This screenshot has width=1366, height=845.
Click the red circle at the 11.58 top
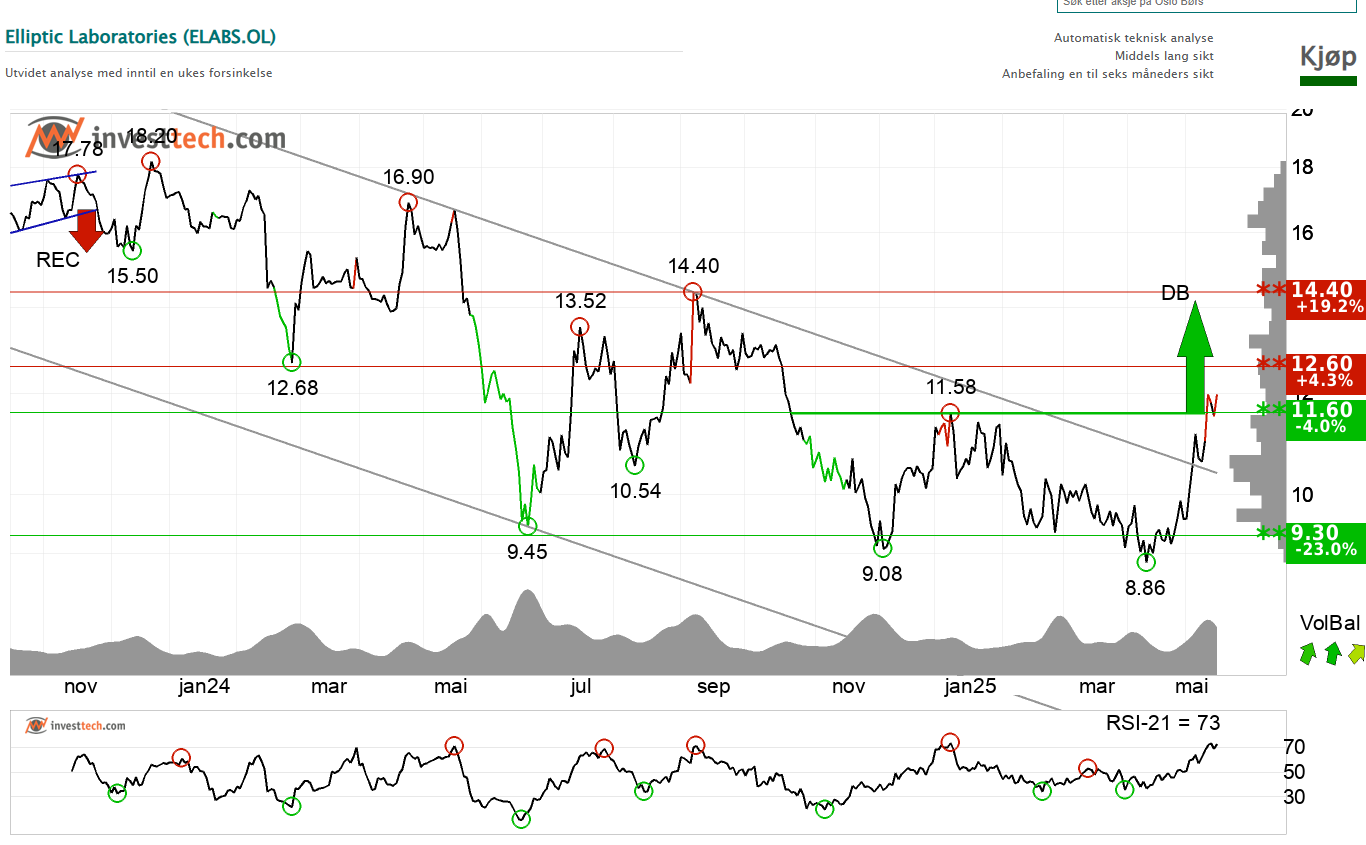950,412
